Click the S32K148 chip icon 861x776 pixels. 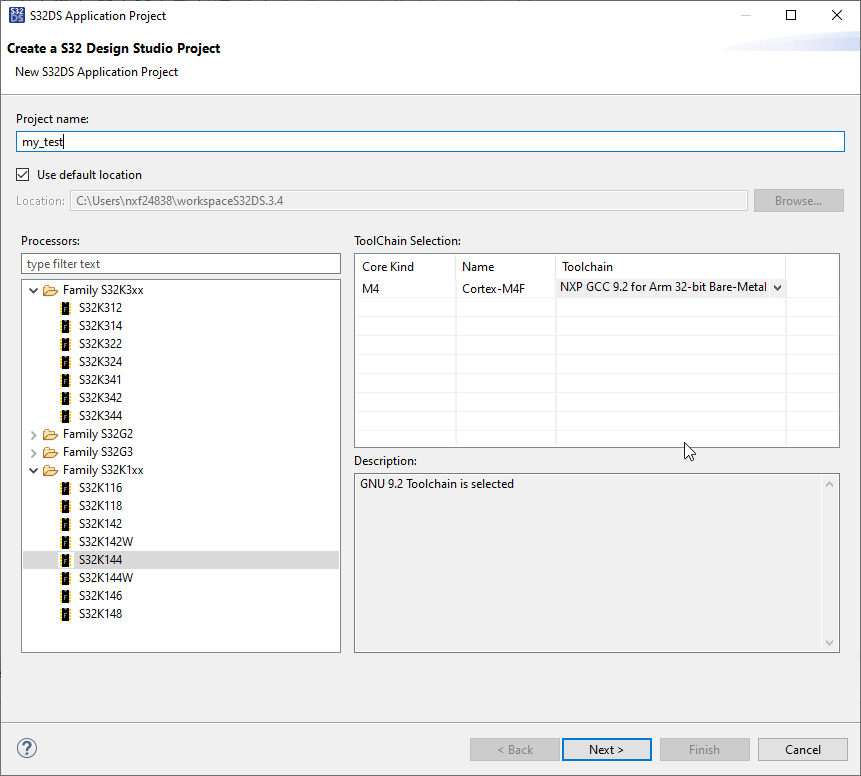(65, 613)
